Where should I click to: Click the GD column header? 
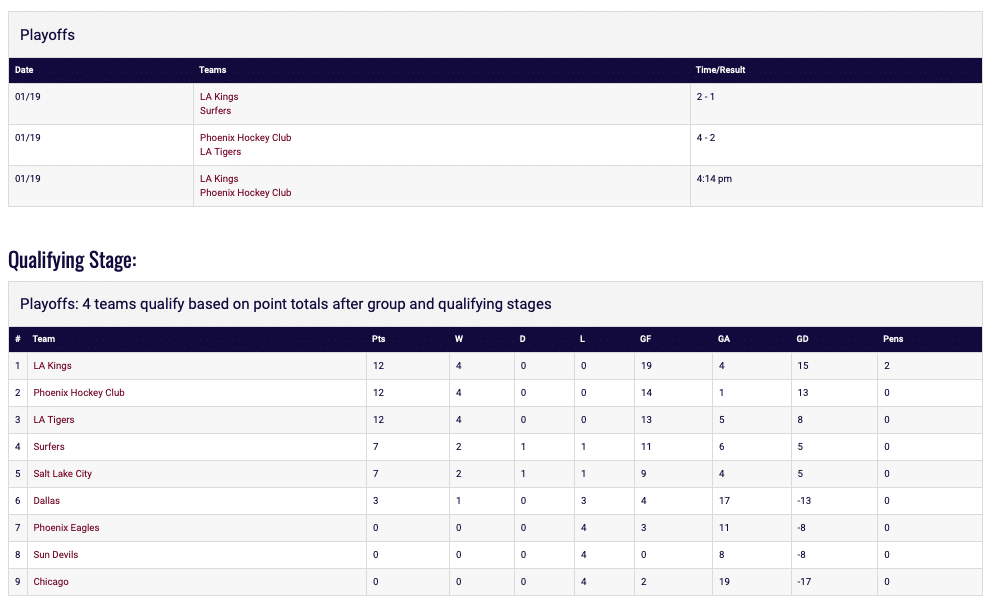pos(802,339)
